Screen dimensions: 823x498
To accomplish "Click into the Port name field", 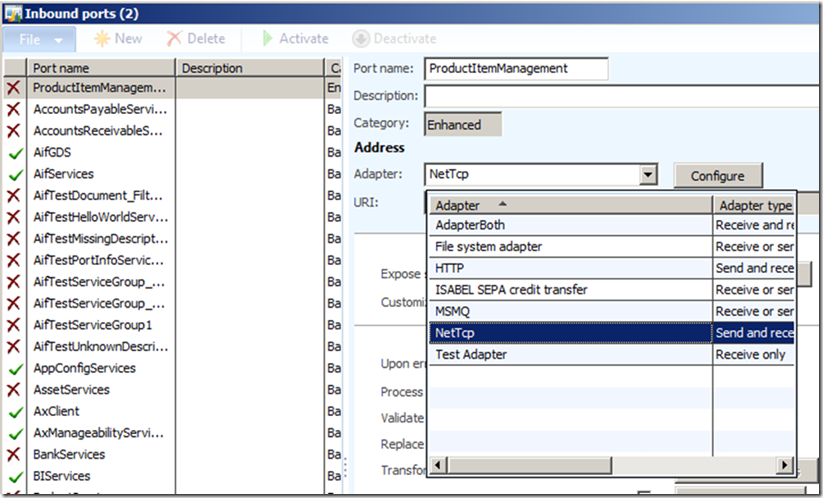I will [516, 68].
